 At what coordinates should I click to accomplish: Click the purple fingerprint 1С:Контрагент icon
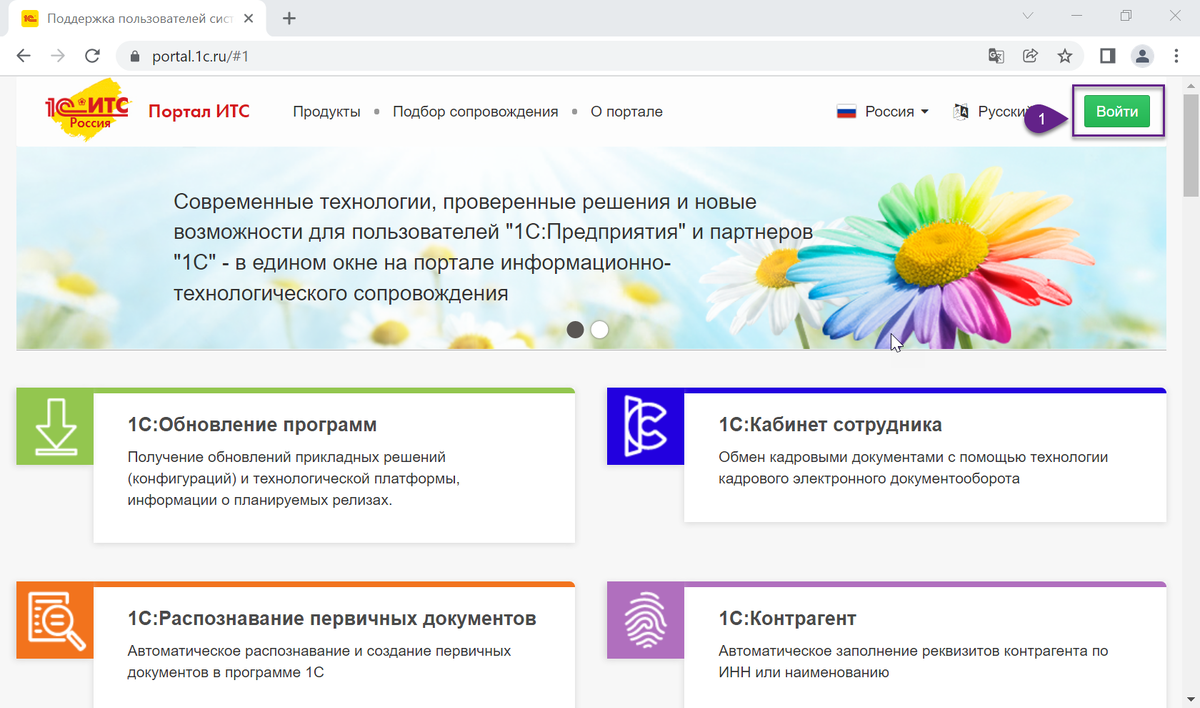(x=646, y=621)
